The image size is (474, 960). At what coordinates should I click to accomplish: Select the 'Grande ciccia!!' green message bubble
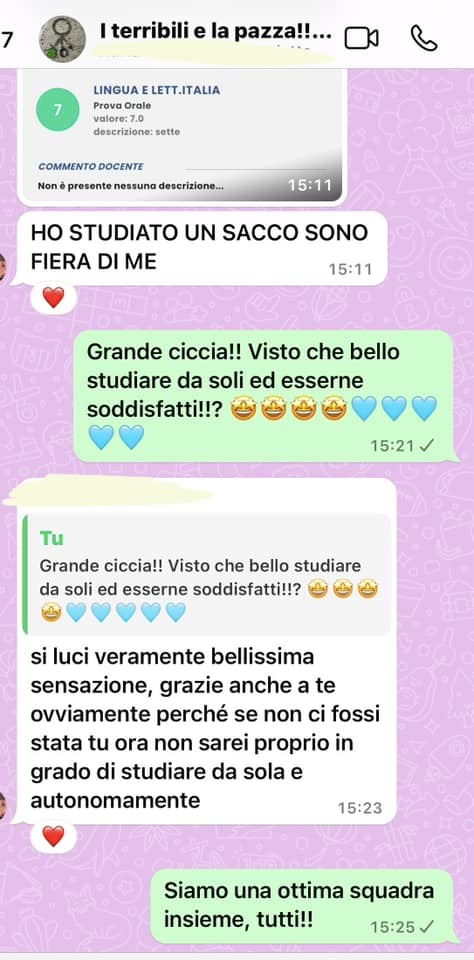[x=264, y=396]
